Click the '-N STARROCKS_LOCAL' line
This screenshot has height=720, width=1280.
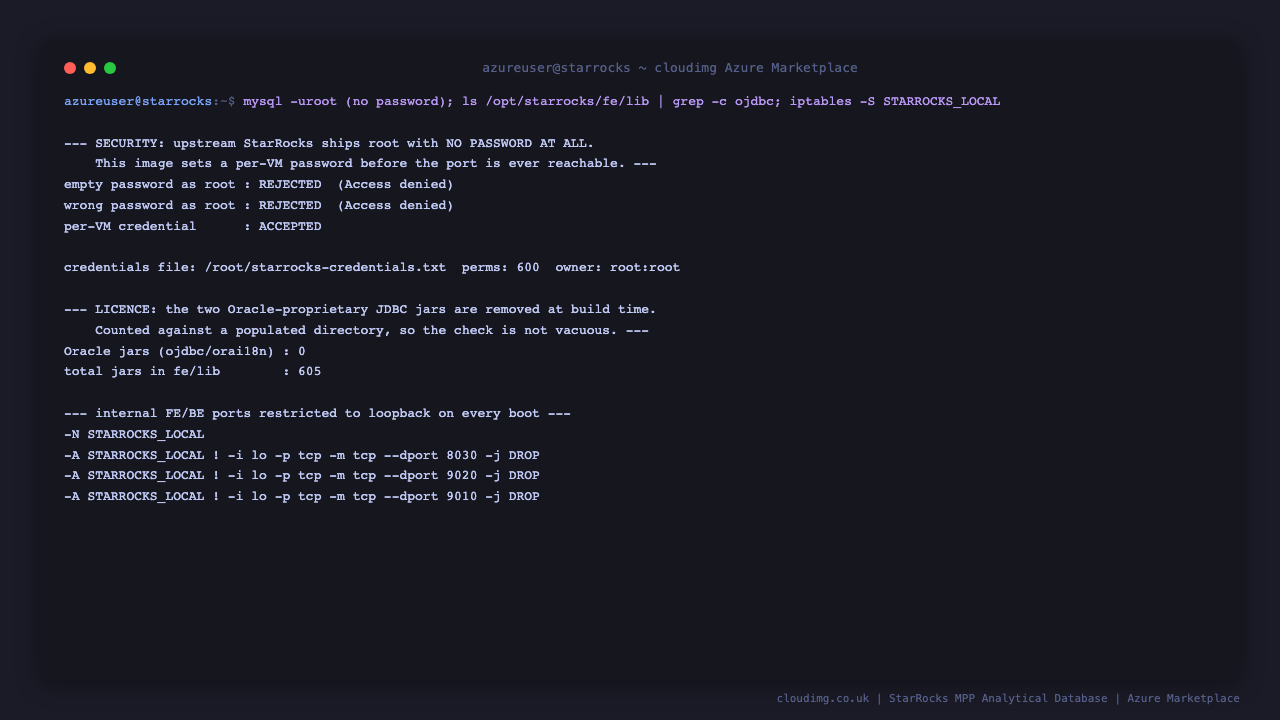click(x=134, y=435)
